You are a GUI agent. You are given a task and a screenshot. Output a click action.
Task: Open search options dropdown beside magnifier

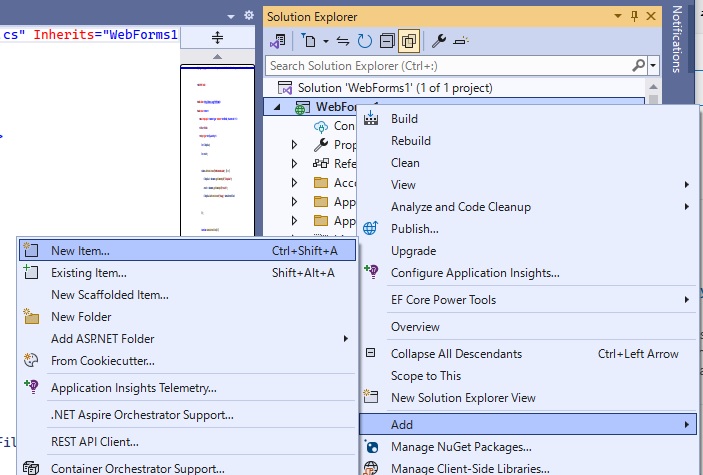tap(653, 65)
